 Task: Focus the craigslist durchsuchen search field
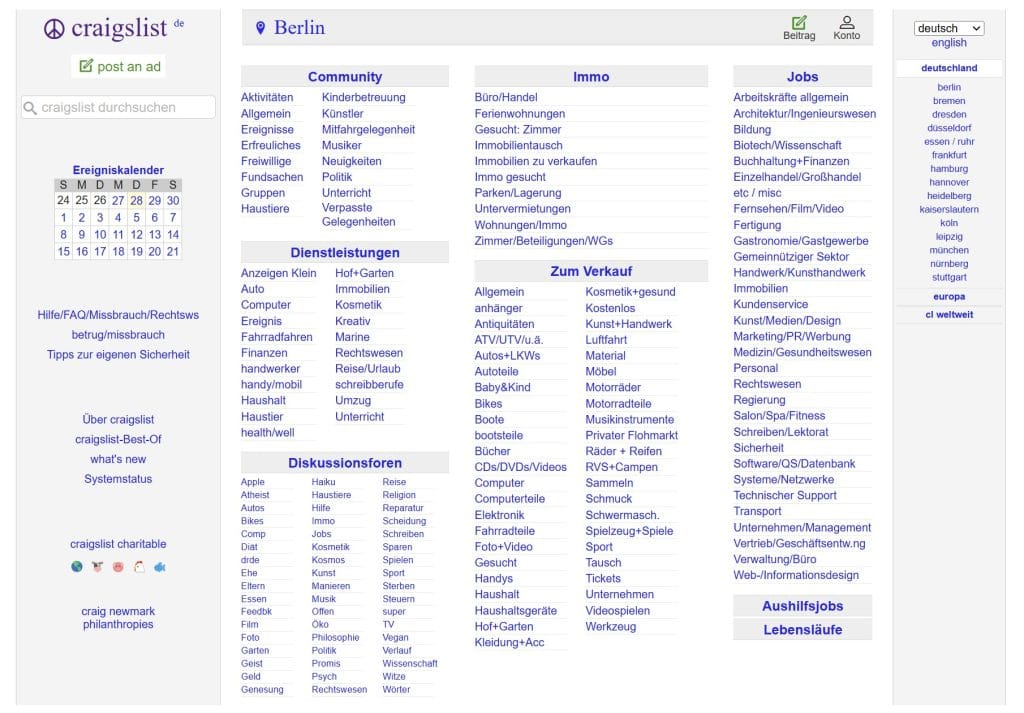coord(118,108)
